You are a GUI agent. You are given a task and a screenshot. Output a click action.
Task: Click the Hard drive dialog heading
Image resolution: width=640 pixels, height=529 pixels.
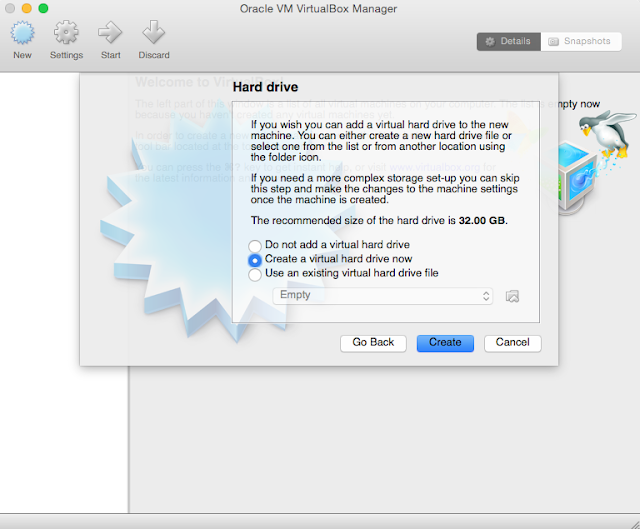tap(265, 87)
